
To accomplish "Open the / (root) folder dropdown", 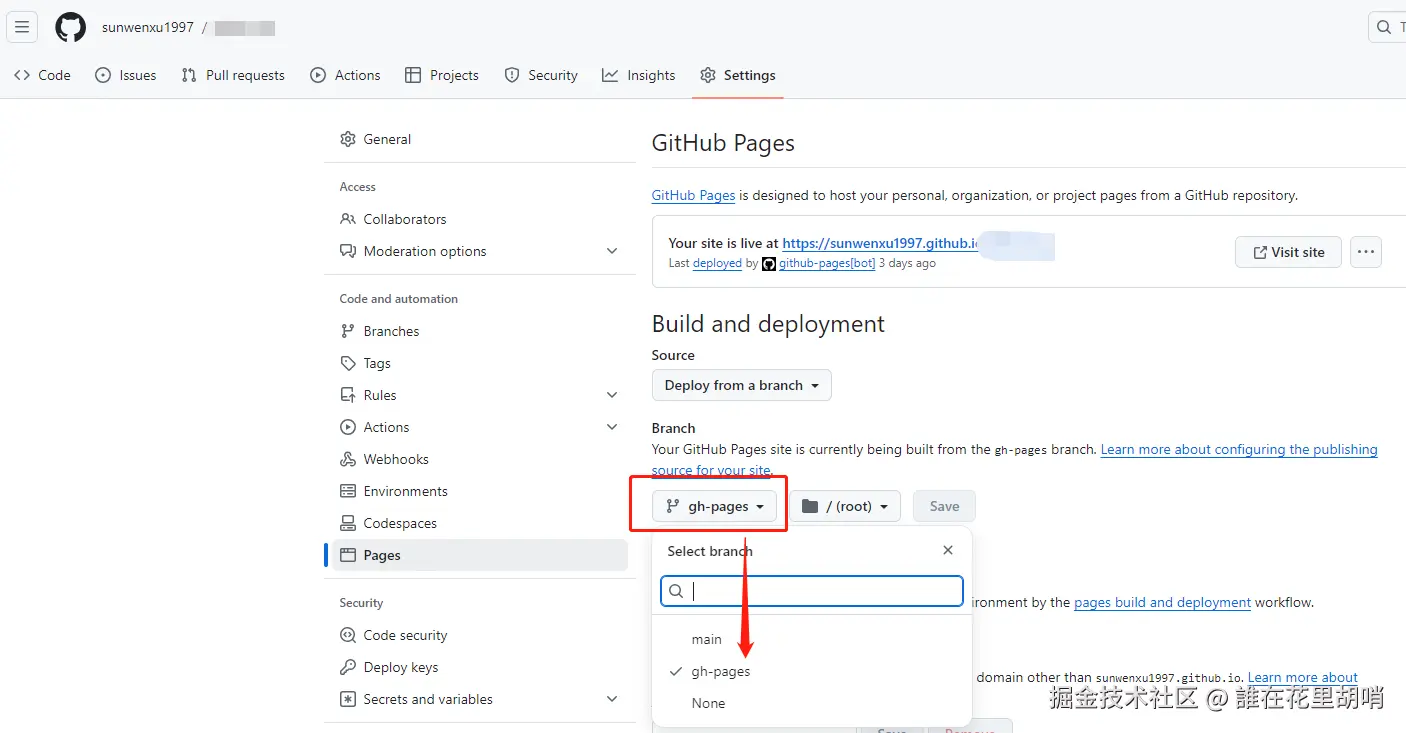I will click(x=845, y=506).
